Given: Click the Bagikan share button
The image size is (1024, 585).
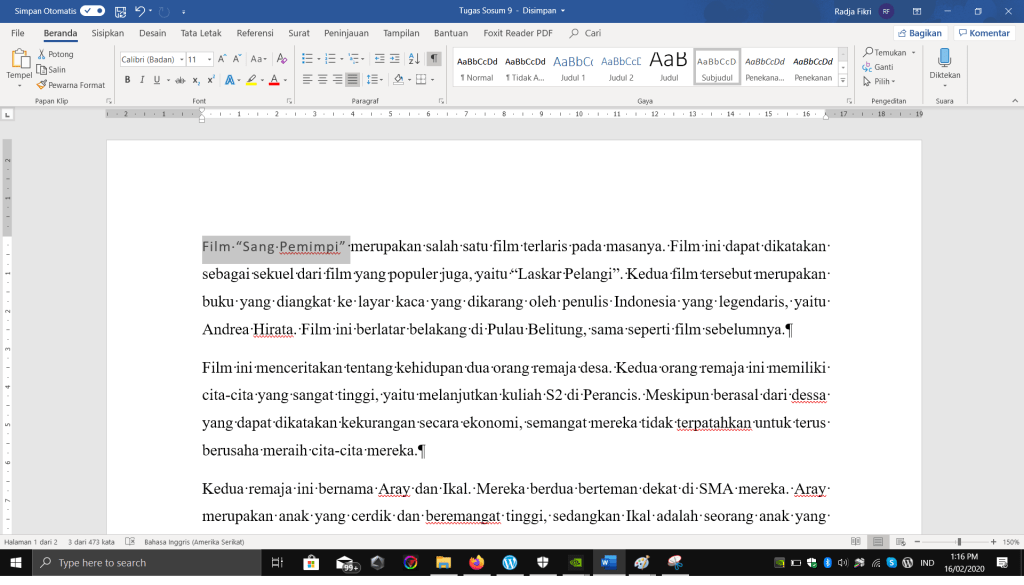Looking at the screenshot, I should click(x=919, y=33).
